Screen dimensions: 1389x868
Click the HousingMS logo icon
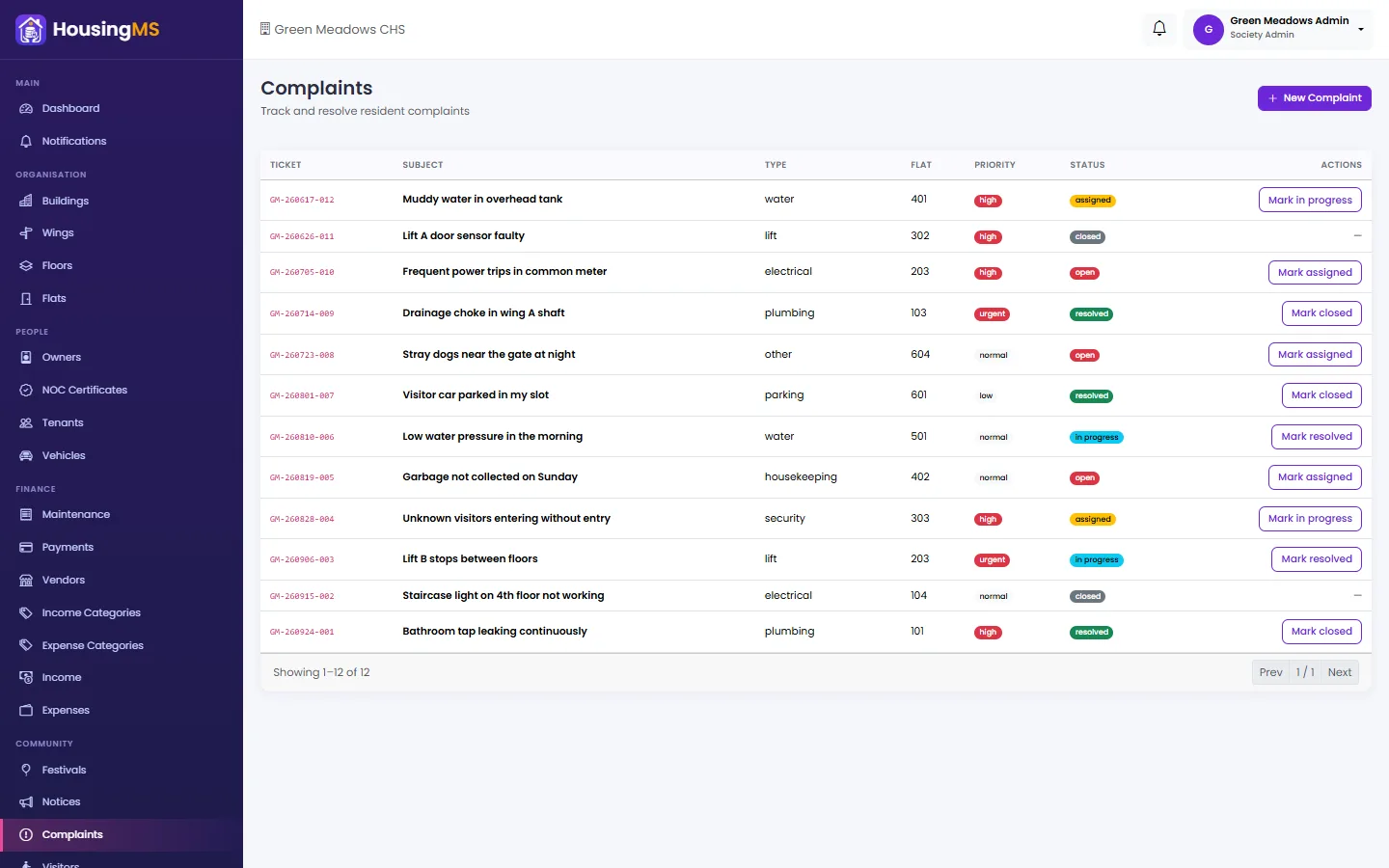coord(31,30)
